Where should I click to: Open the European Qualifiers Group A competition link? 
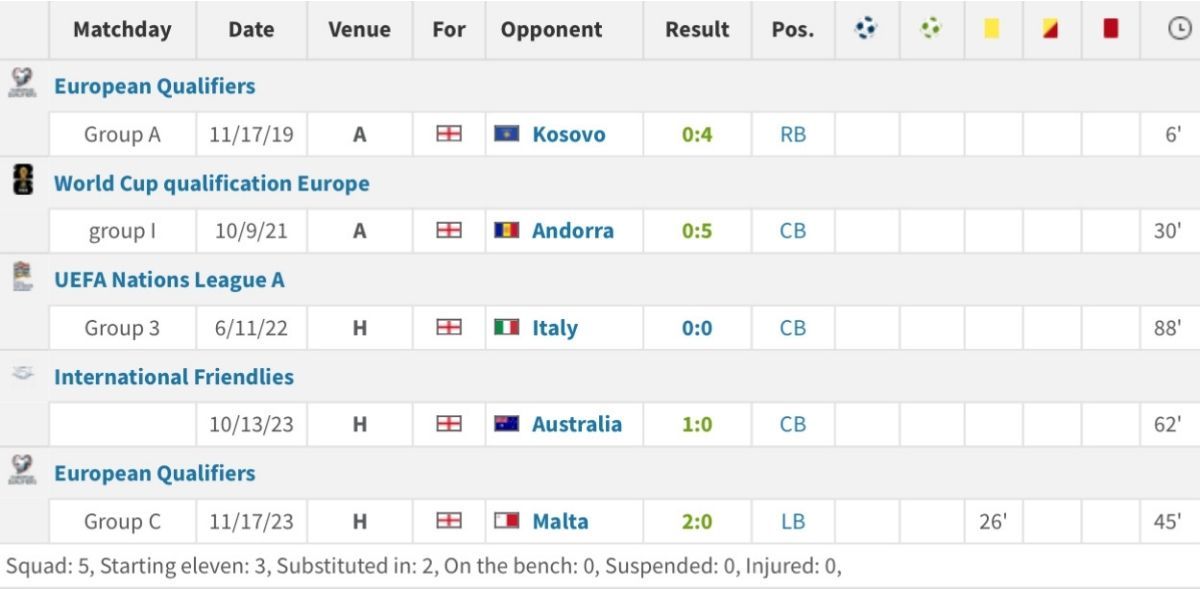click(155, 86)
